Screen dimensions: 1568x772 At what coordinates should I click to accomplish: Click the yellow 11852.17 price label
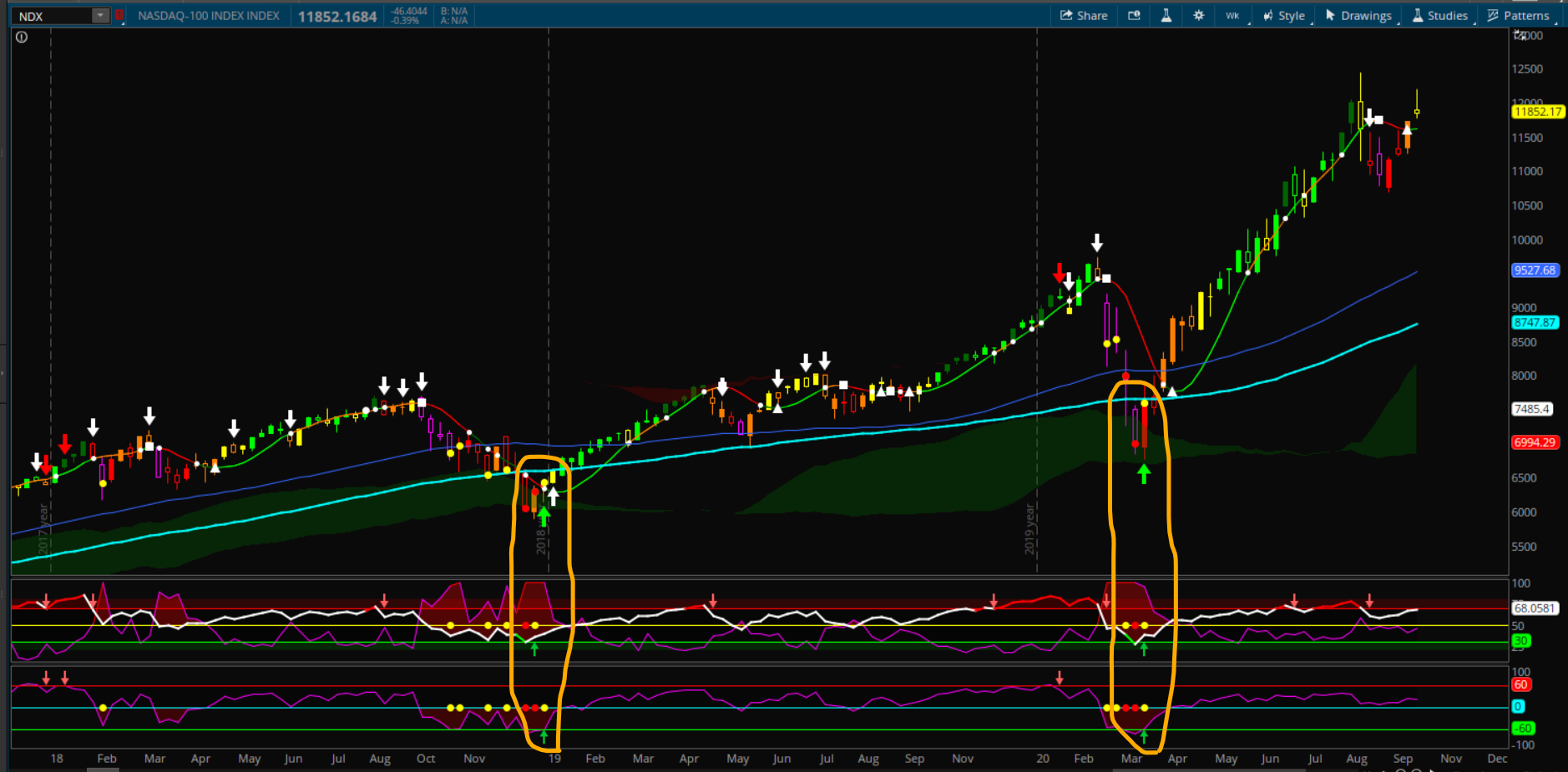[x=1537, y=112]
